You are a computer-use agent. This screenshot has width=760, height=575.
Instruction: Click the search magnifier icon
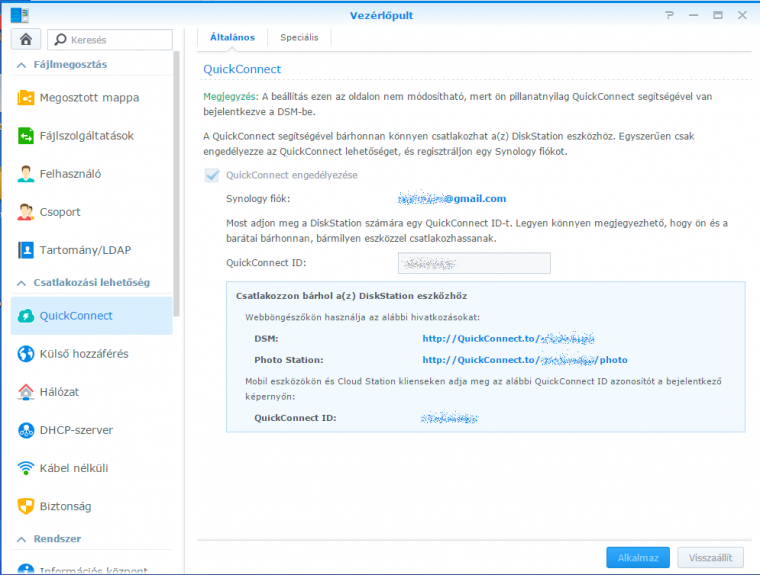[x=60, y=39]
